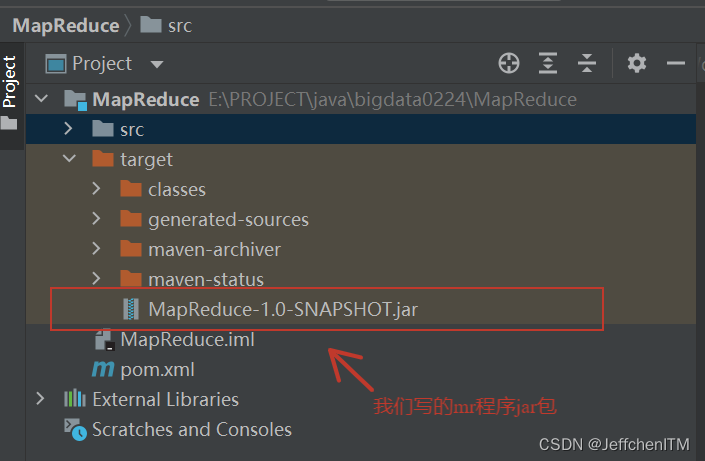The width and height of the screenshot is (705, 461).
Task: Select the MapReduce root project entry
Action: 146,99
